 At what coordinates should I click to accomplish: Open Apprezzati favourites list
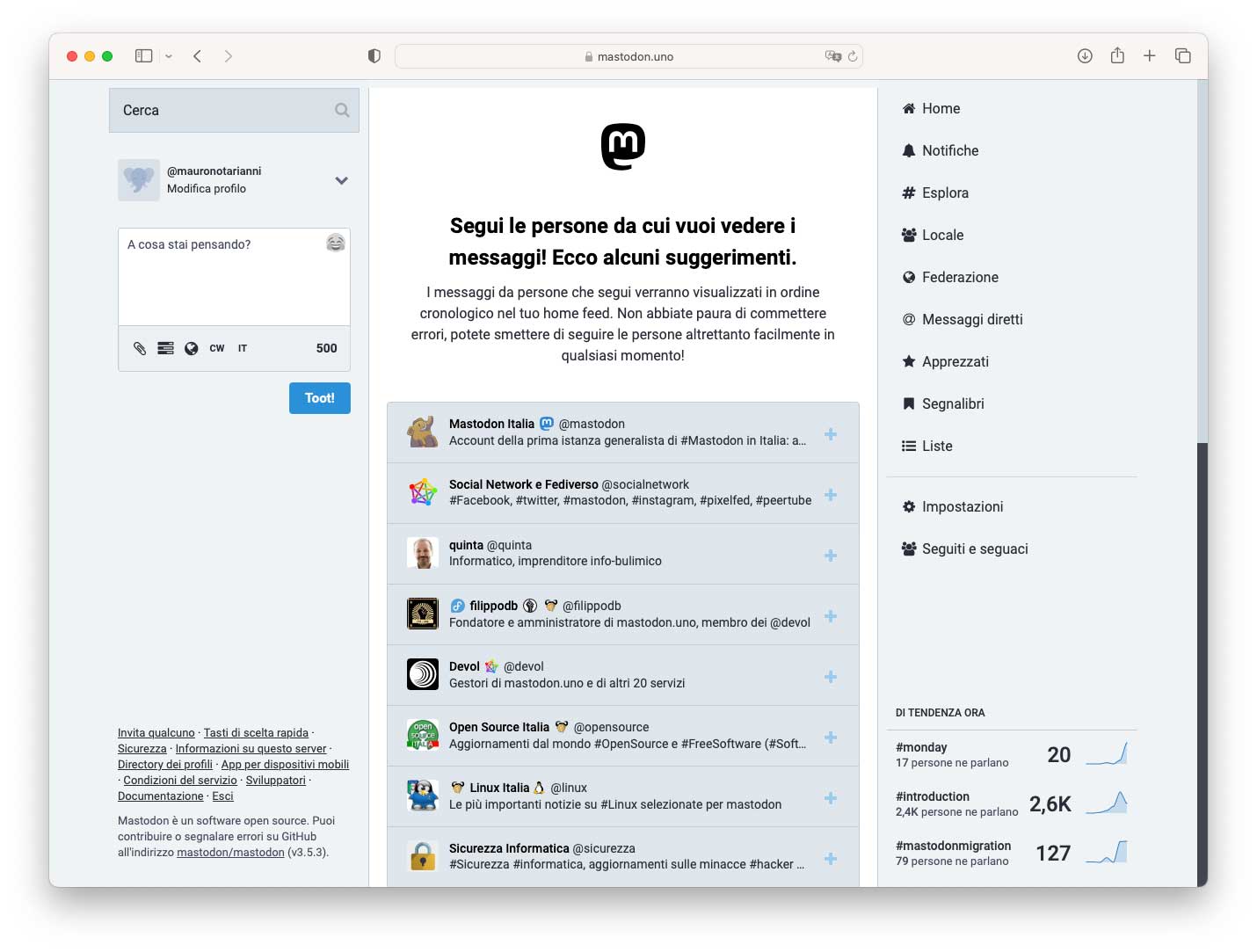945,361
